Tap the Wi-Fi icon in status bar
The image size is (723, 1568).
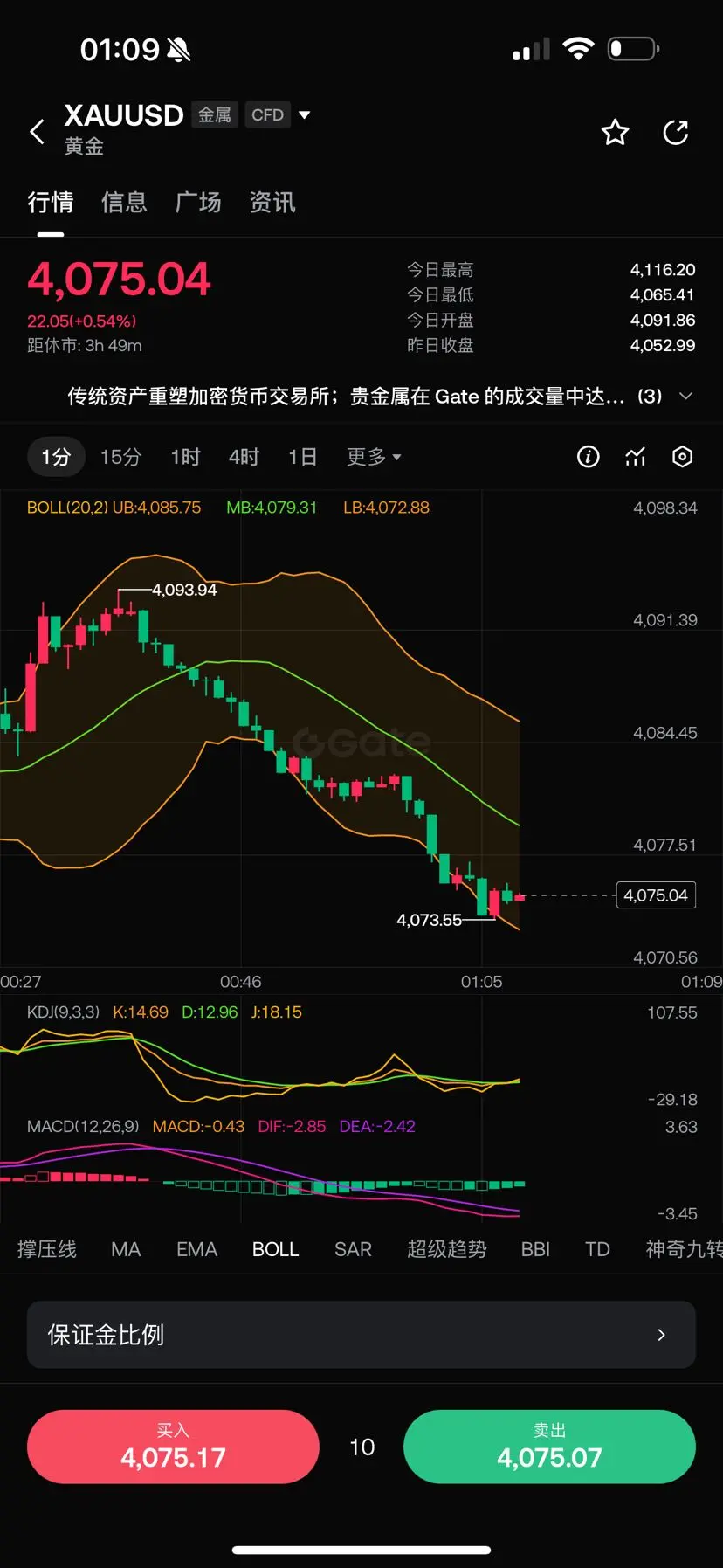point(578,49)
